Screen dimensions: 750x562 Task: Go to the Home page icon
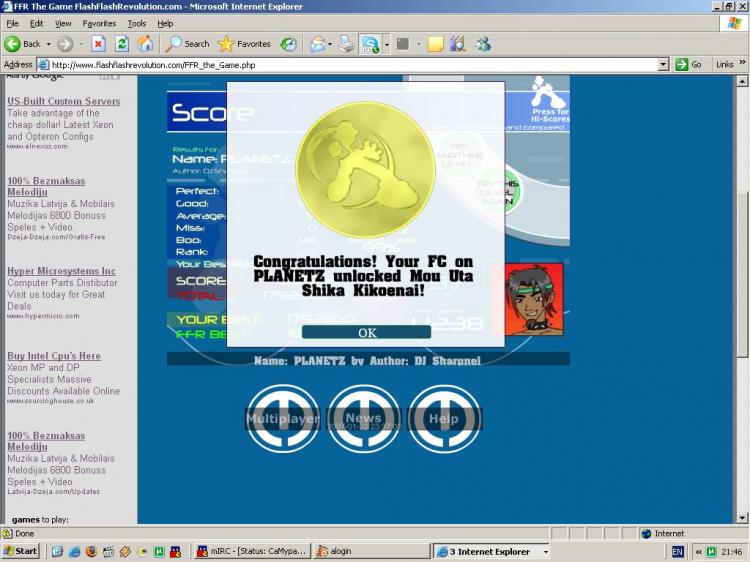point(146,44)
